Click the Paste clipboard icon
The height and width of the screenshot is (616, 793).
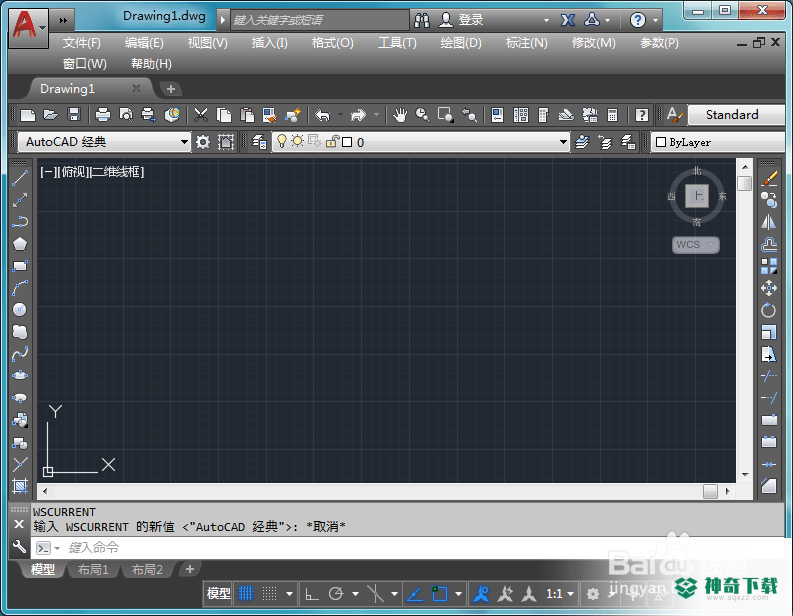pos(247,115)
